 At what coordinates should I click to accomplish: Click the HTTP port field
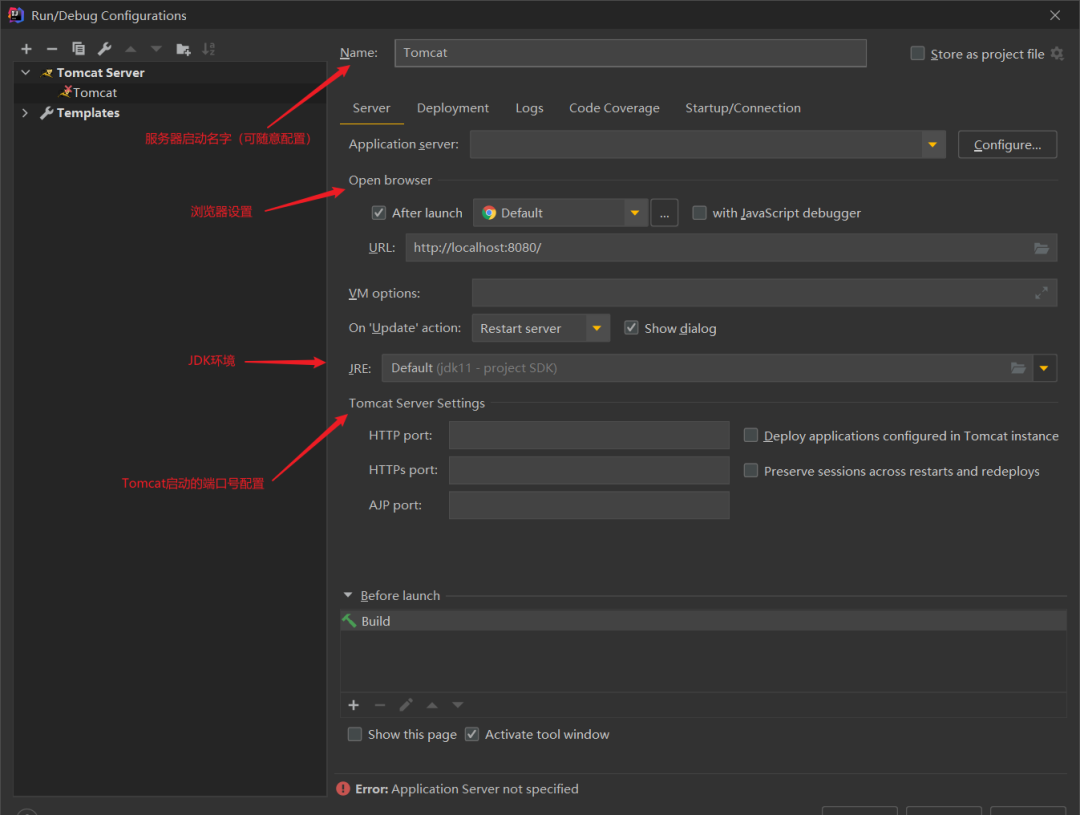click(589, 435)
